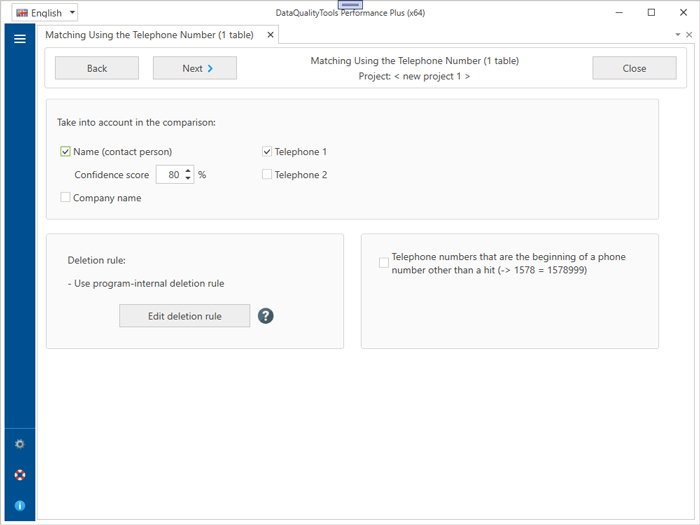
Task: Open the hamburger menu in sidebar
Action: 19,39
